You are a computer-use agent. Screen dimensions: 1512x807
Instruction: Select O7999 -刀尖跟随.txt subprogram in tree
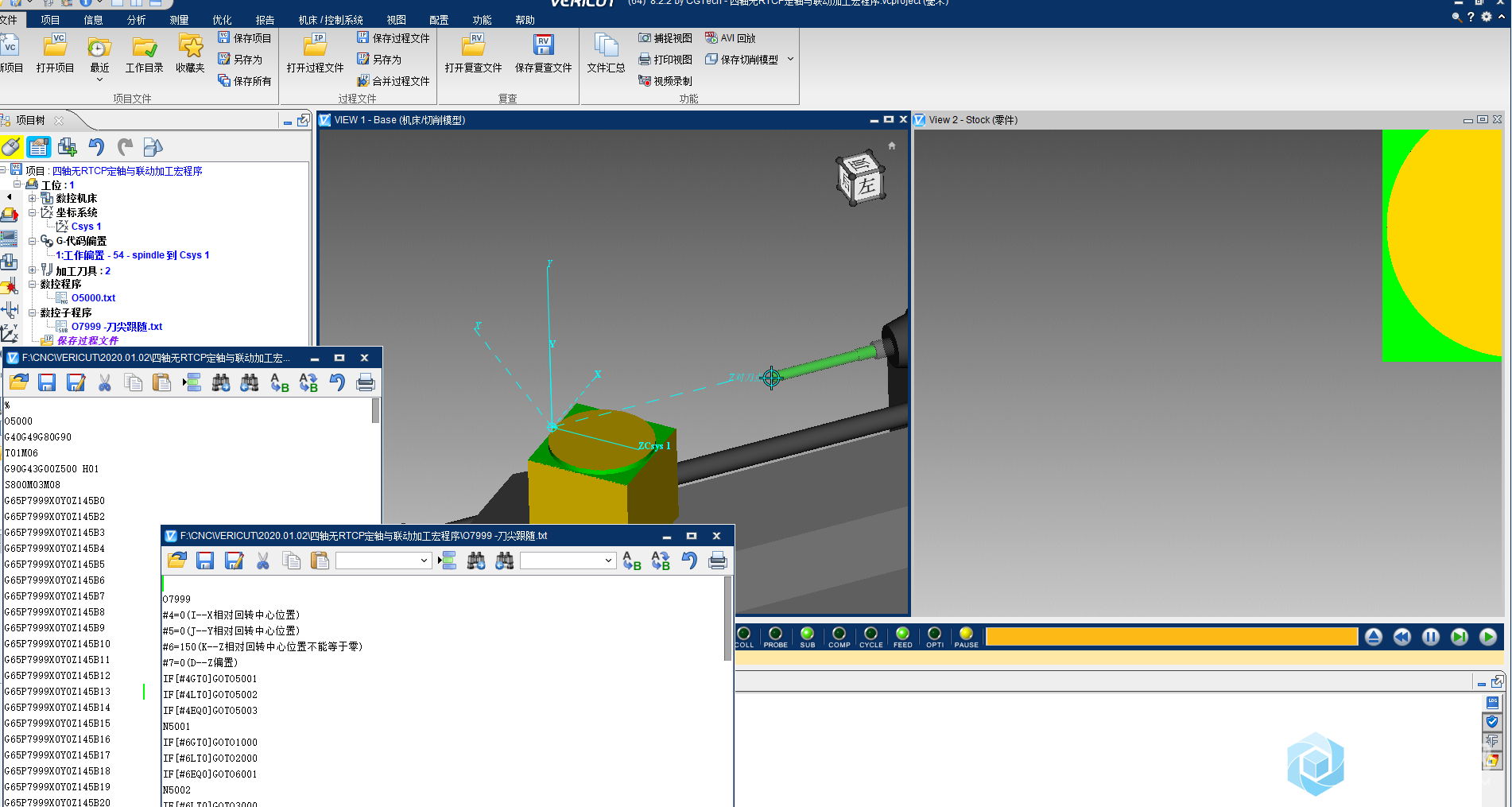117,327
